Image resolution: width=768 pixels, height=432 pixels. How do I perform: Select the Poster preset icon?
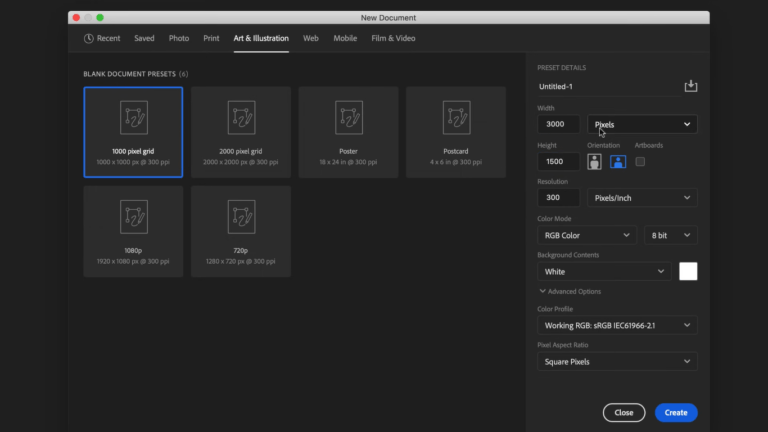348,118
